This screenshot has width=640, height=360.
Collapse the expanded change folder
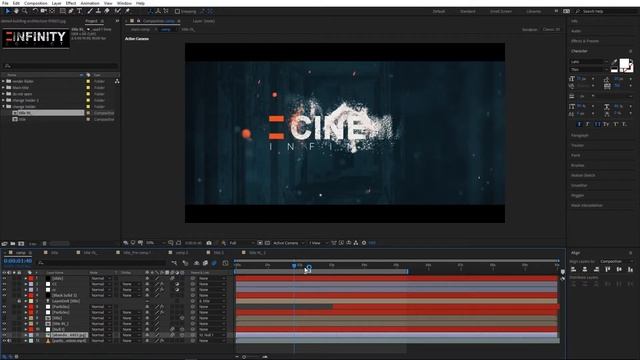pyautogui.click(x=4, y=107)
